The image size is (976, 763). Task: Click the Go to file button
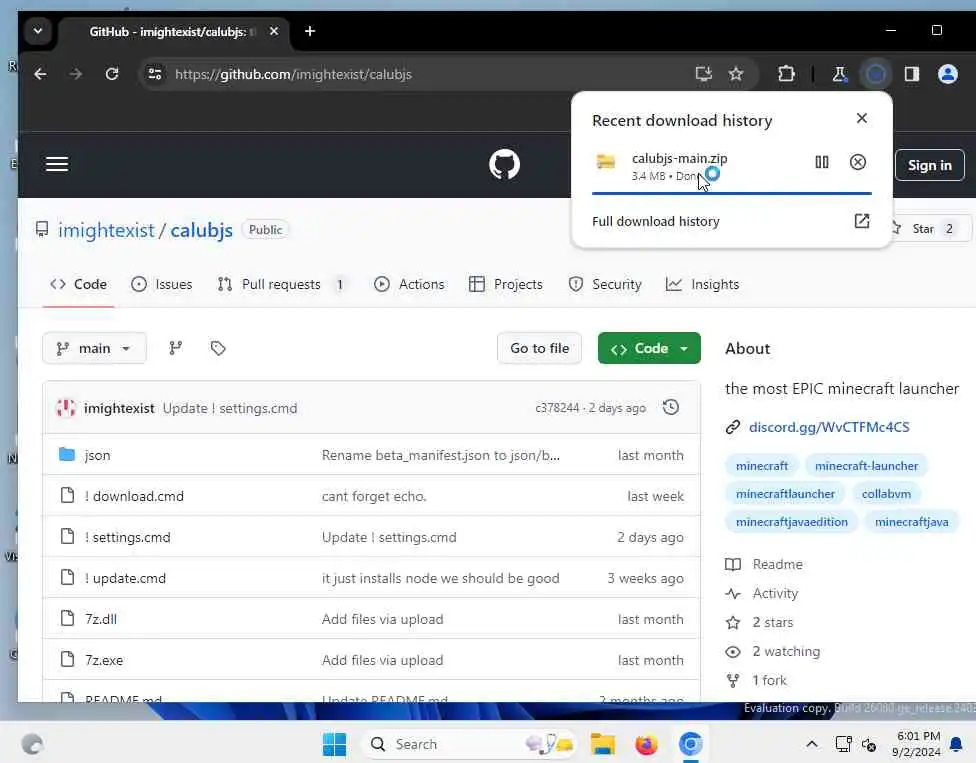540,348
